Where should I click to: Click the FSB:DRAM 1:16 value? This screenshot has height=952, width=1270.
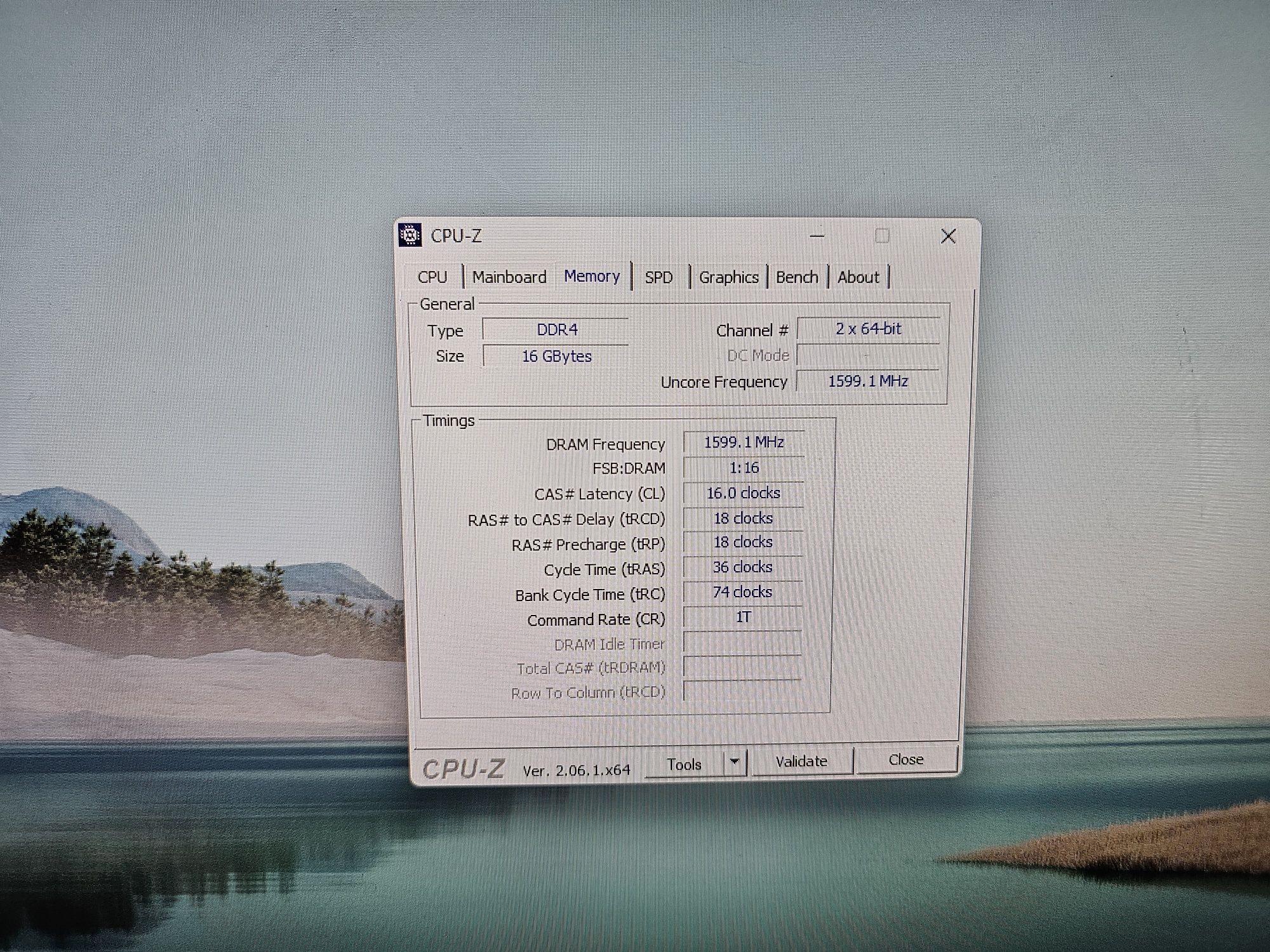744,468
